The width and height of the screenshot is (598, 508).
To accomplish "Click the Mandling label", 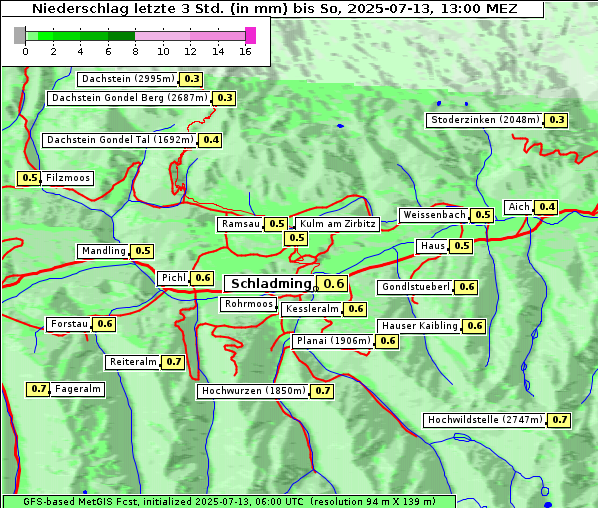I will tap(103, 251).
